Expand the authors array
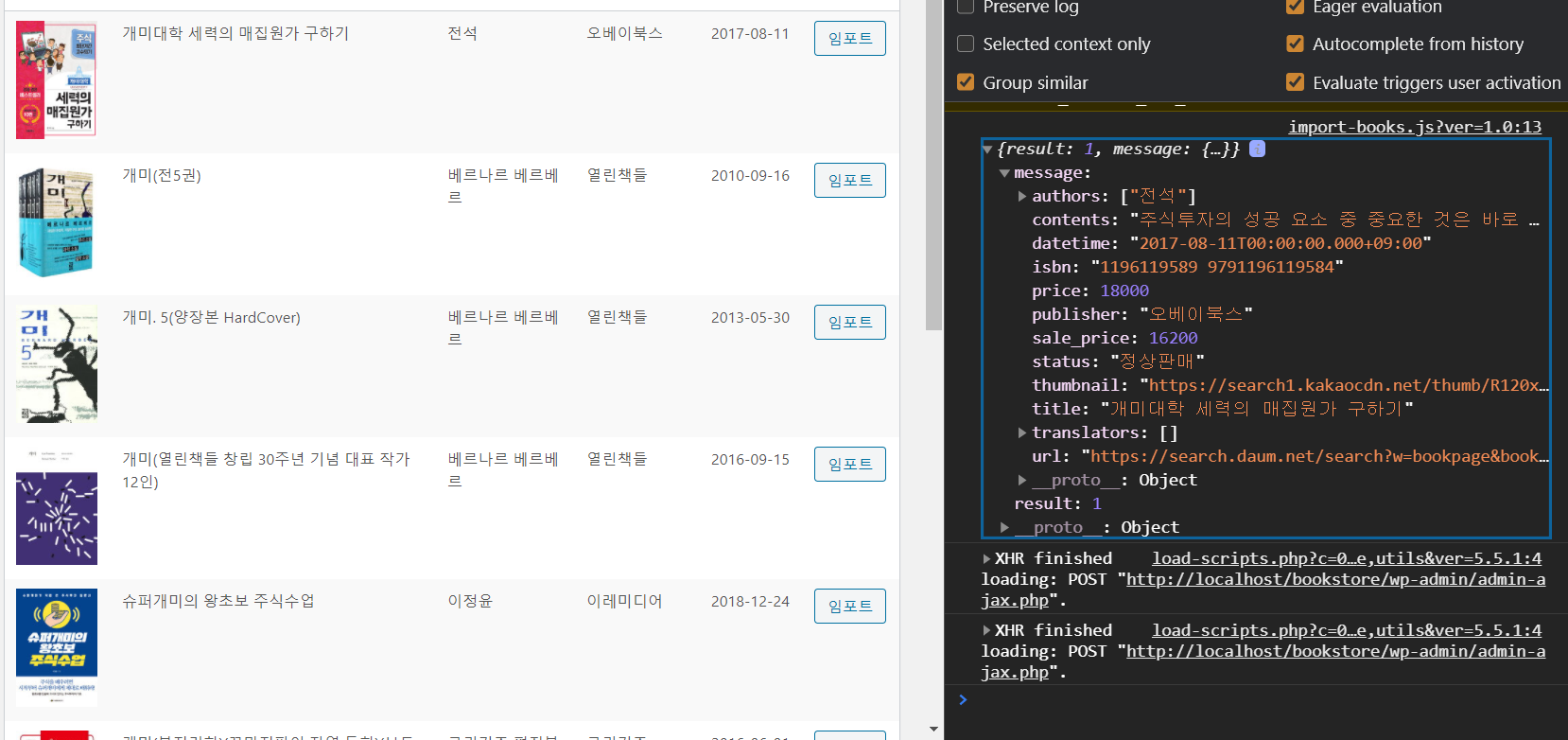Viewport: 1568px width, 740px height. (1022, 197)
